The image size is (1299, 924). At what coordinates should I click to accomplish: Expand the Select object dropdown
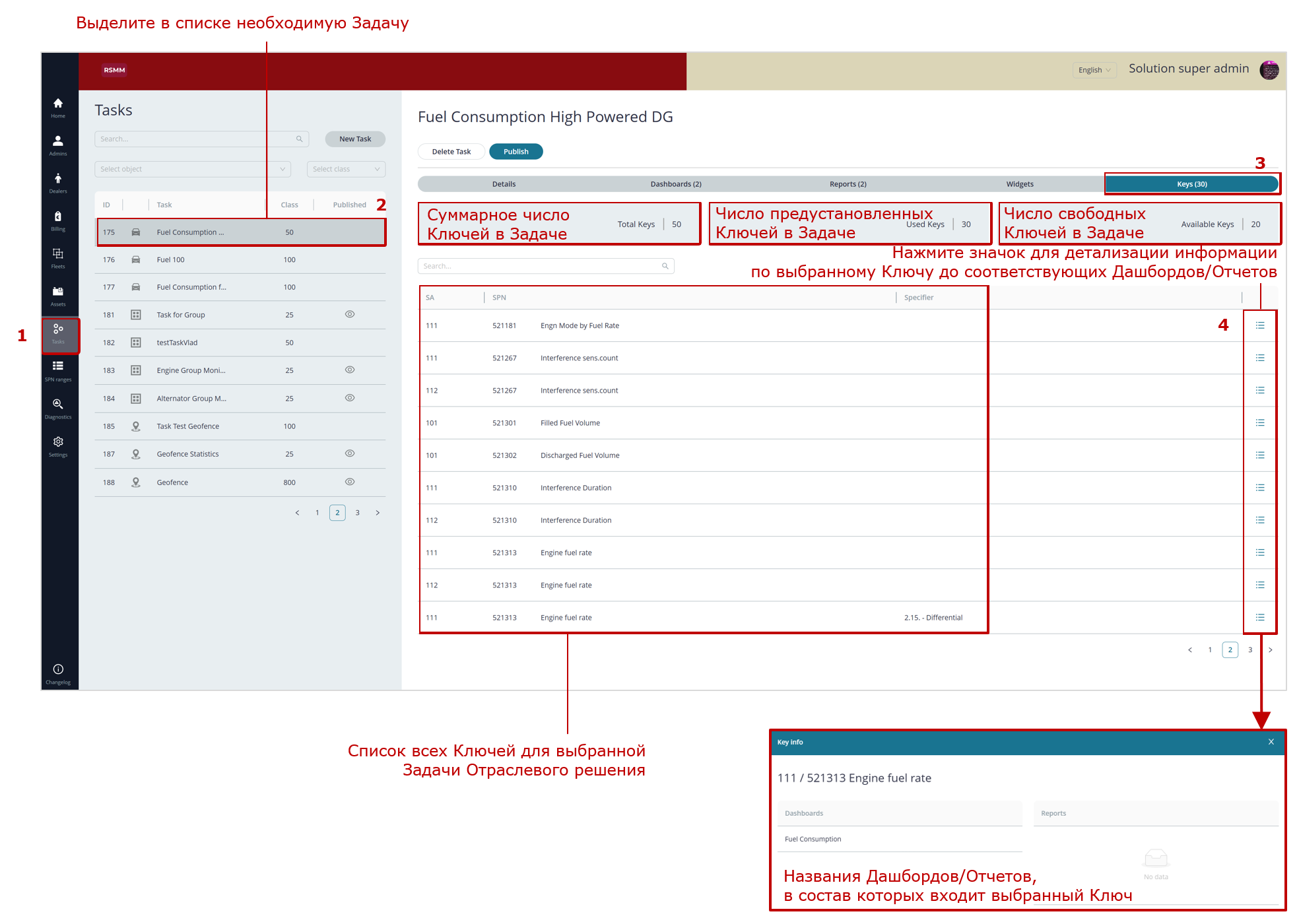pos(193,169)
